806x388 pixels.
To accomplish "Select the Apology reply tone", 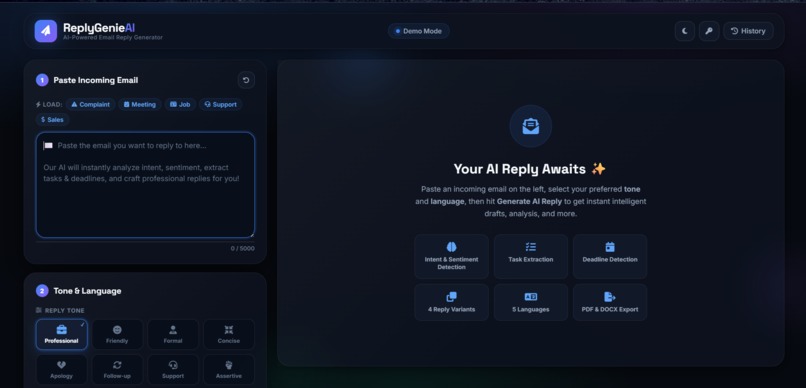I will (61, 369).
